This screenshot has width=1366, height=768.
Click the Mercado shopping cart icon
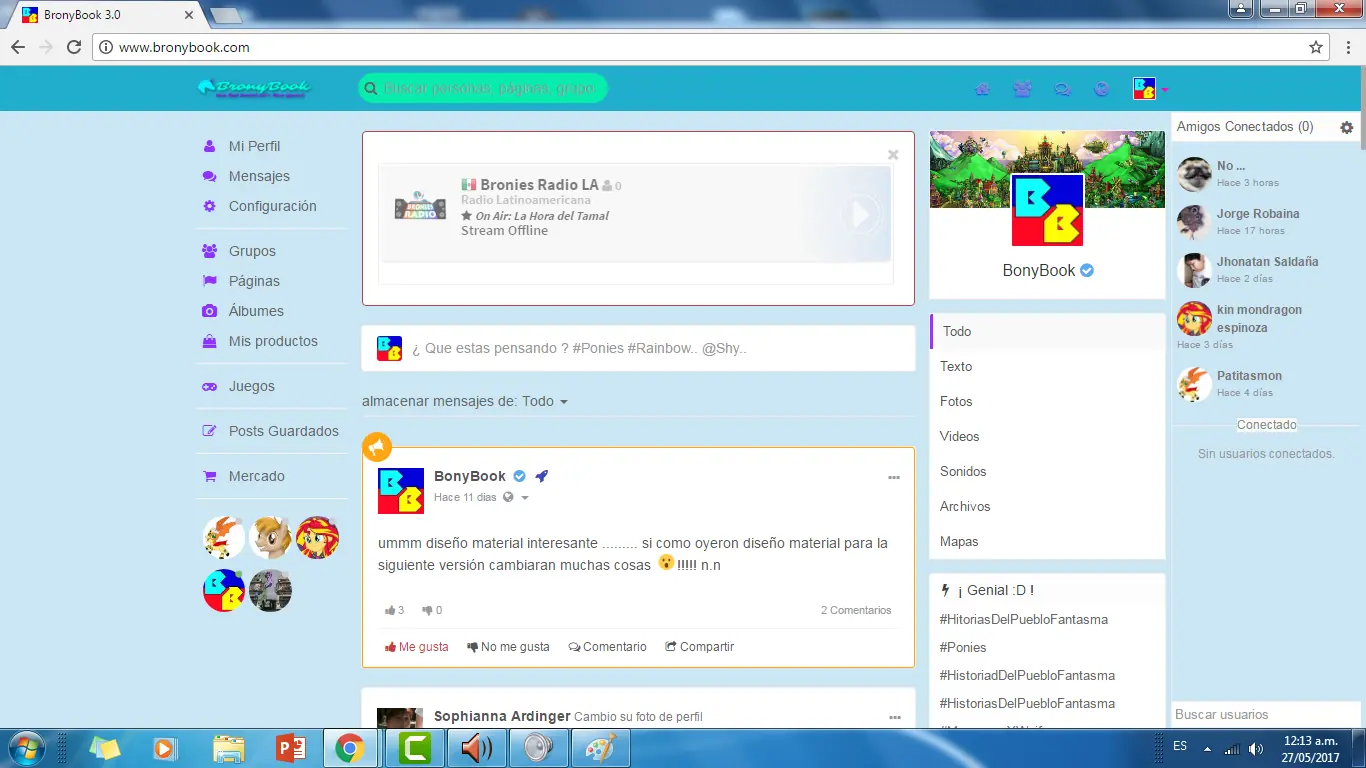pyautogui.click(x=209, y=476)
